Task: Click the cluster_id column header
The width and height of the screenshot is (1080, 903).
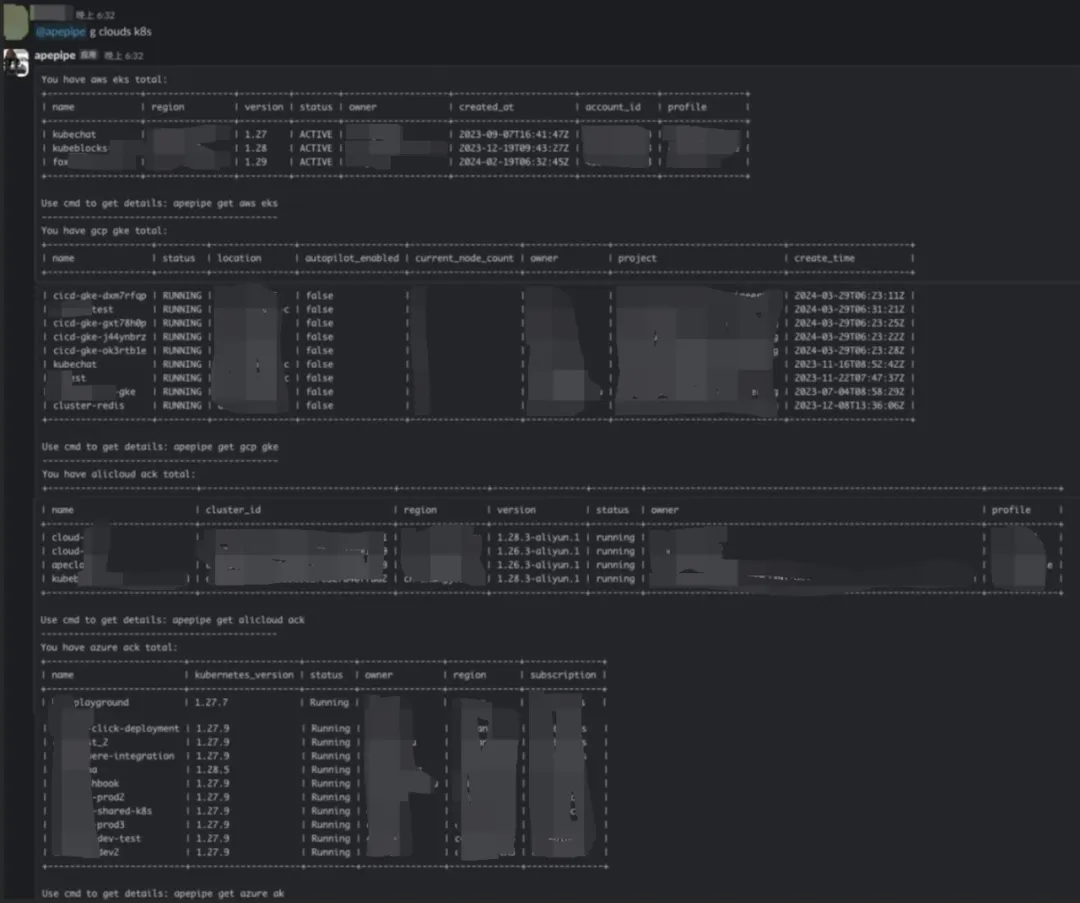Action: tap(234, 510)
